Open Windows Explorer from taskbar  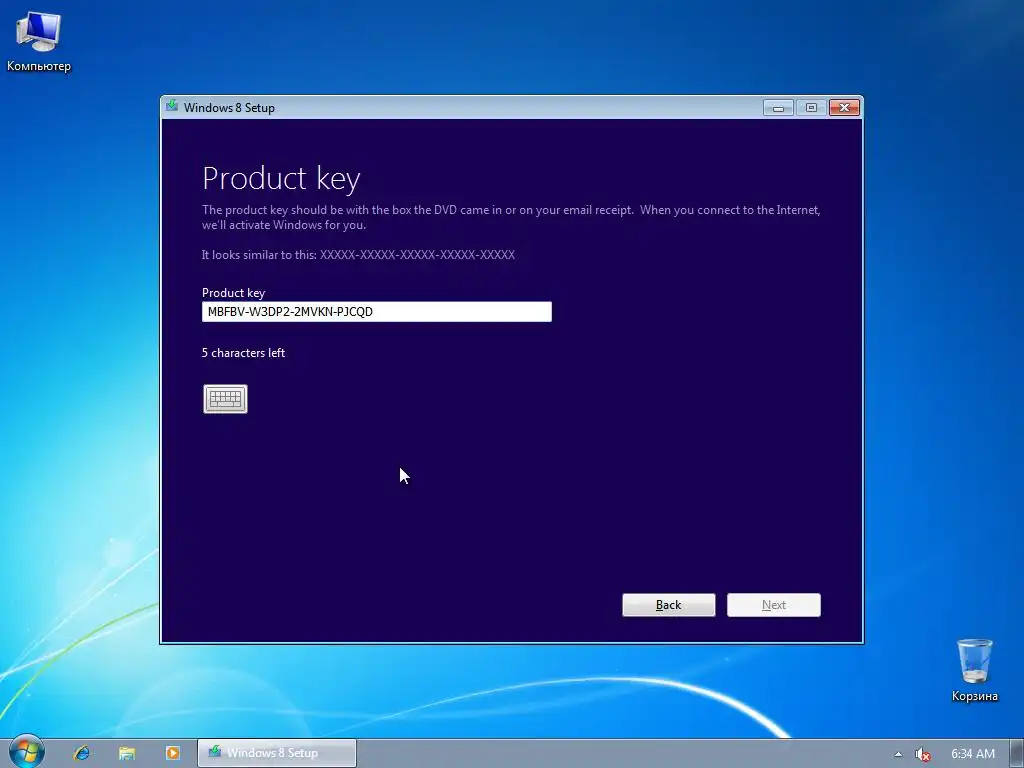point(127,753)
